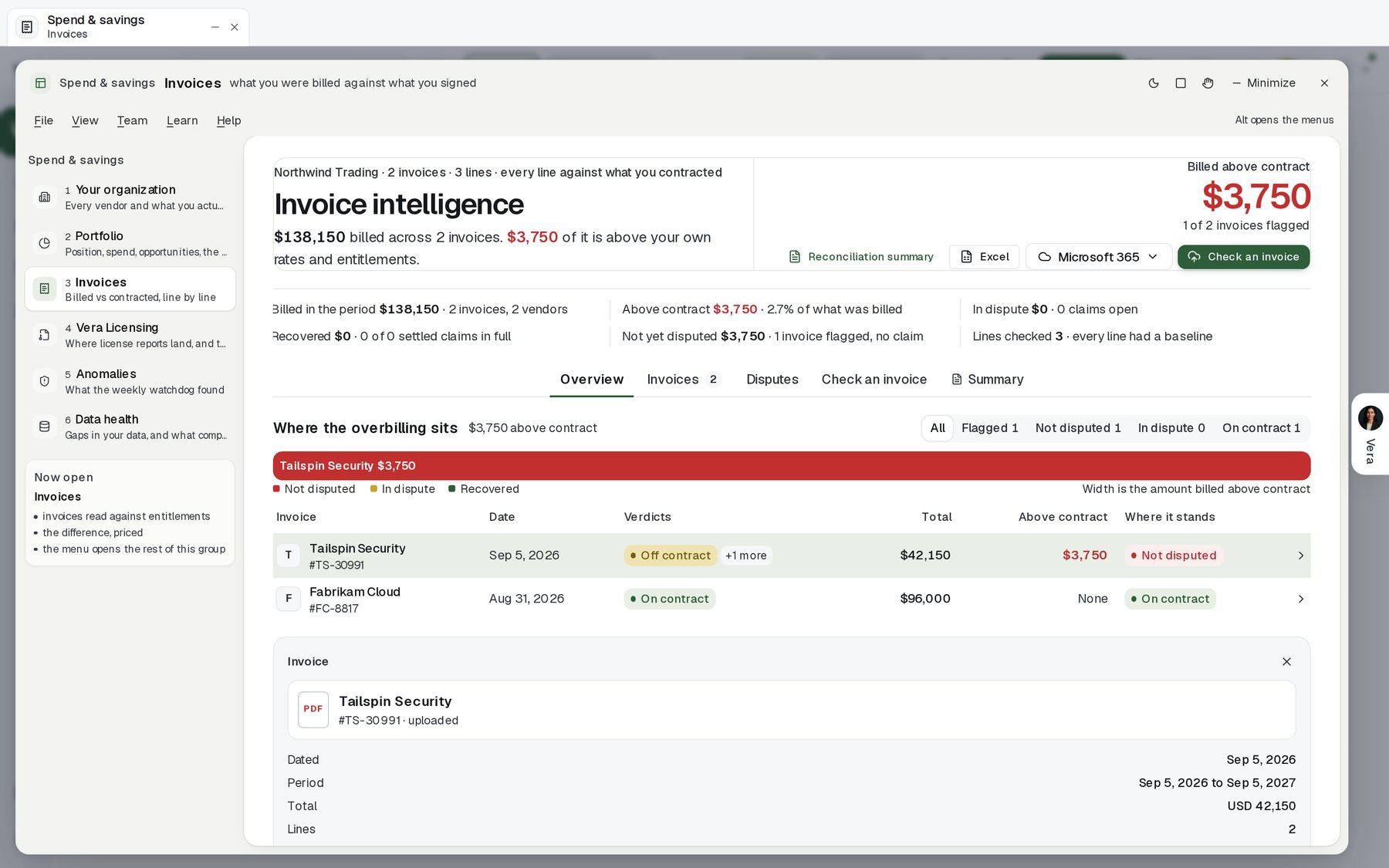
Task: Toggle dark mode moon icon
Action: point(1154,83)
